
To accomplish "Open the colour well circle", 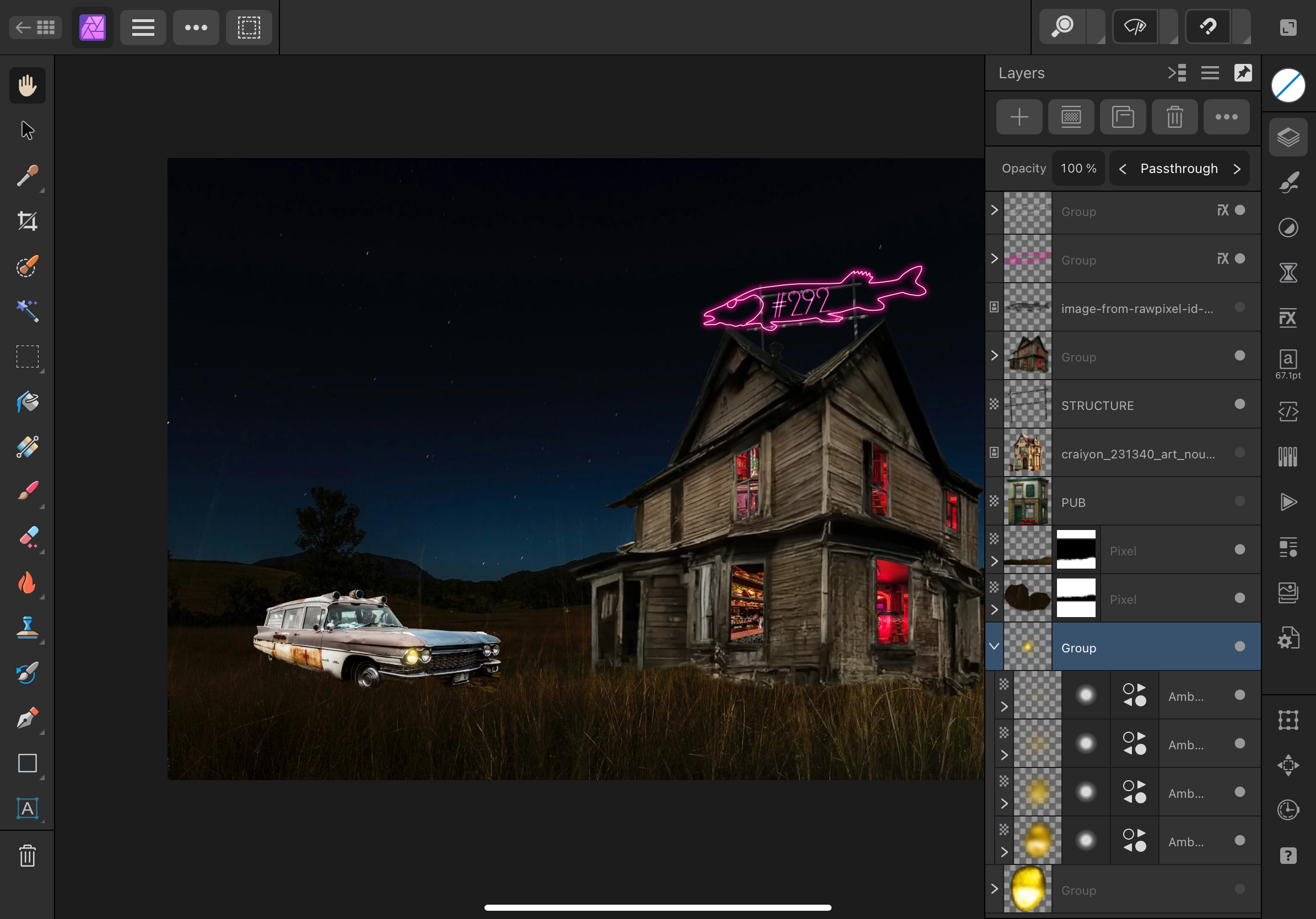I will (1288, 86).
